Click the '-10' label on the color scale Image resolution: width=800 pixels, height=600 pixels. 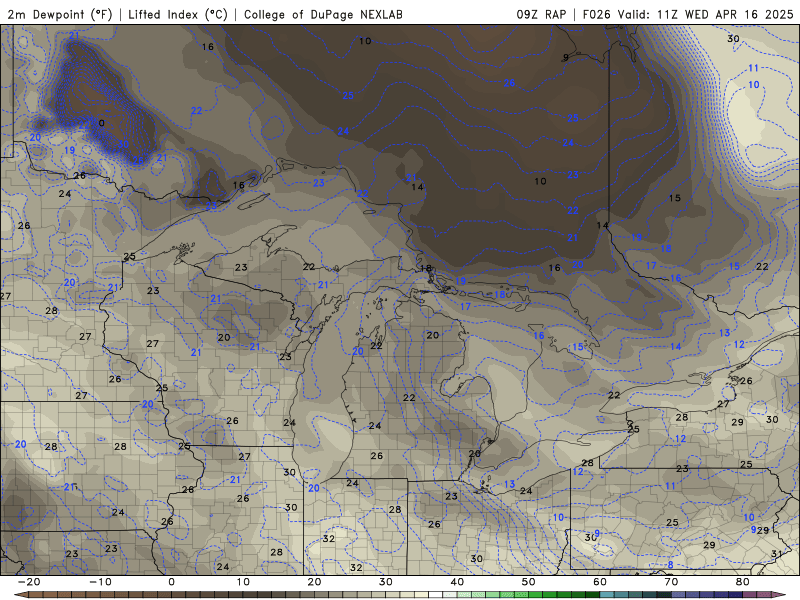[x=100, y=582]
